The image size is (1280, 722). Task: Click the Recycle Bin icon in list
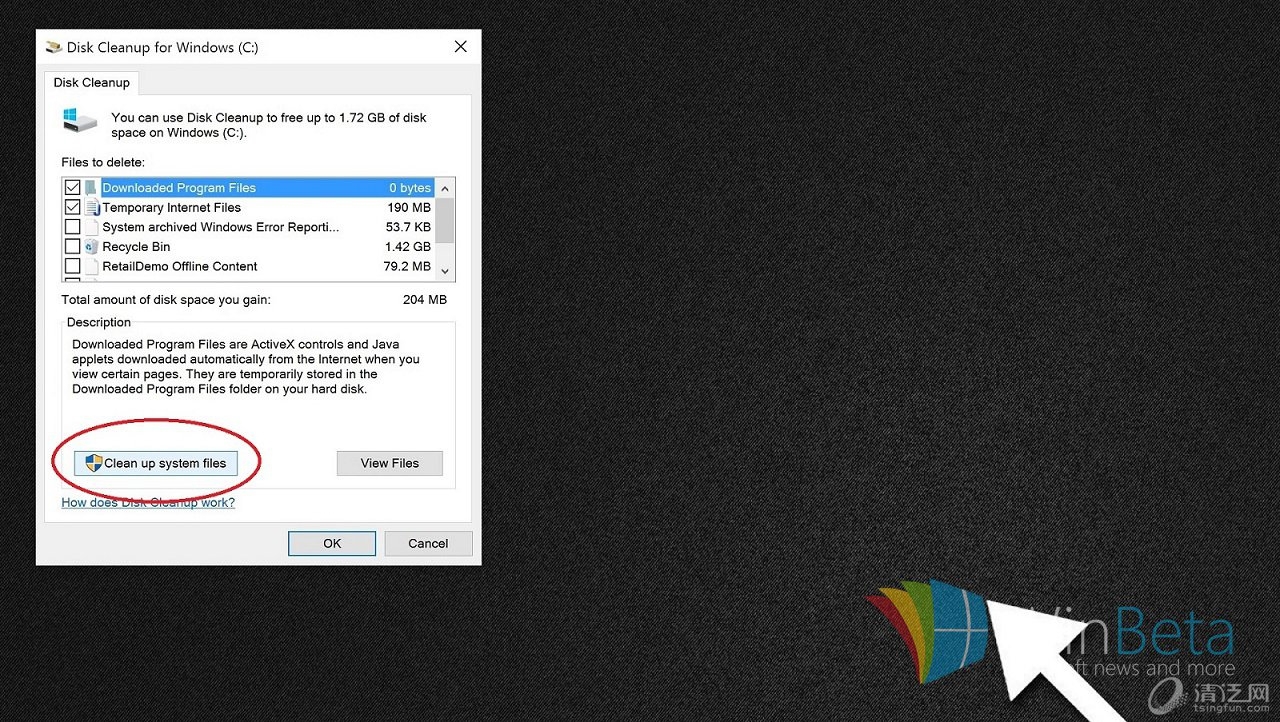click(x=92, y=247)
